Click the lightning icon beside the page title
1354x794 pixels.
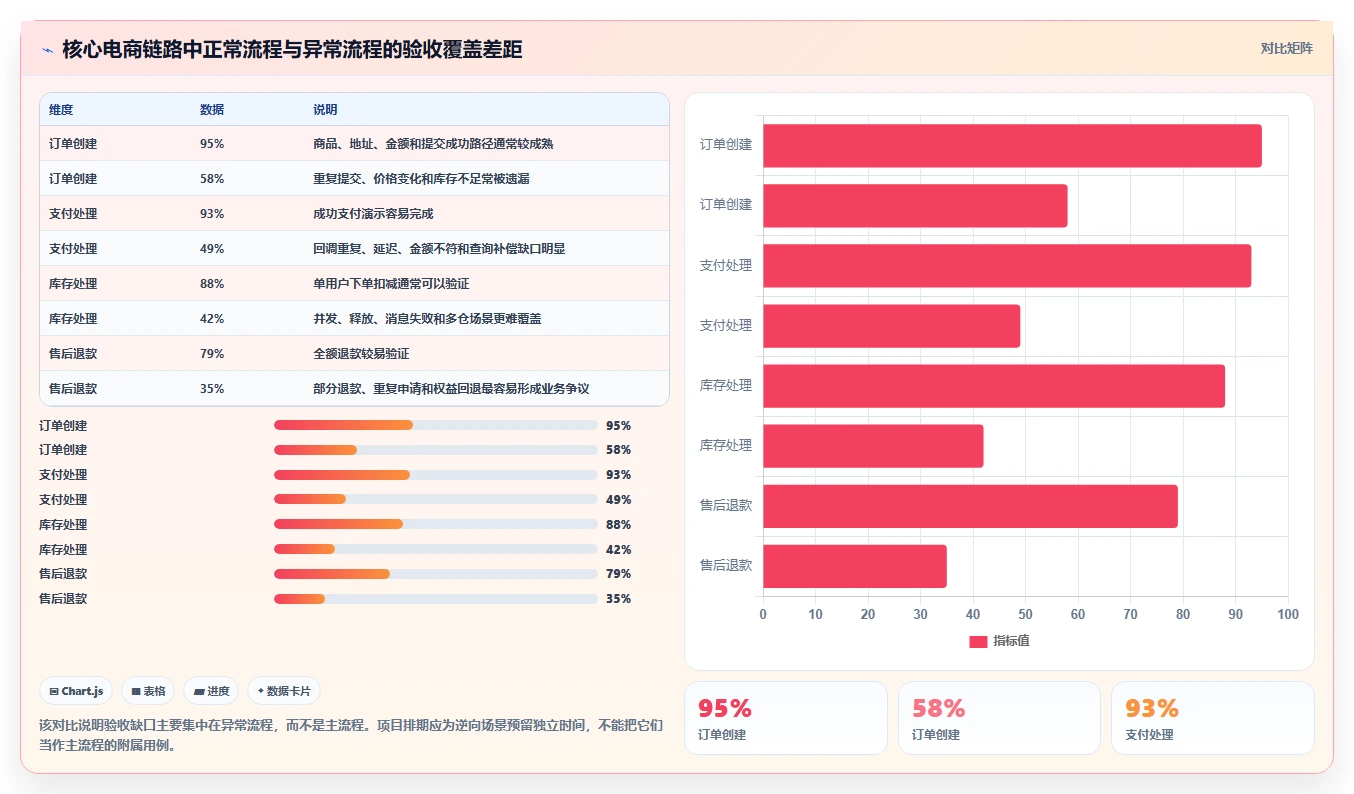coord(47,50)
